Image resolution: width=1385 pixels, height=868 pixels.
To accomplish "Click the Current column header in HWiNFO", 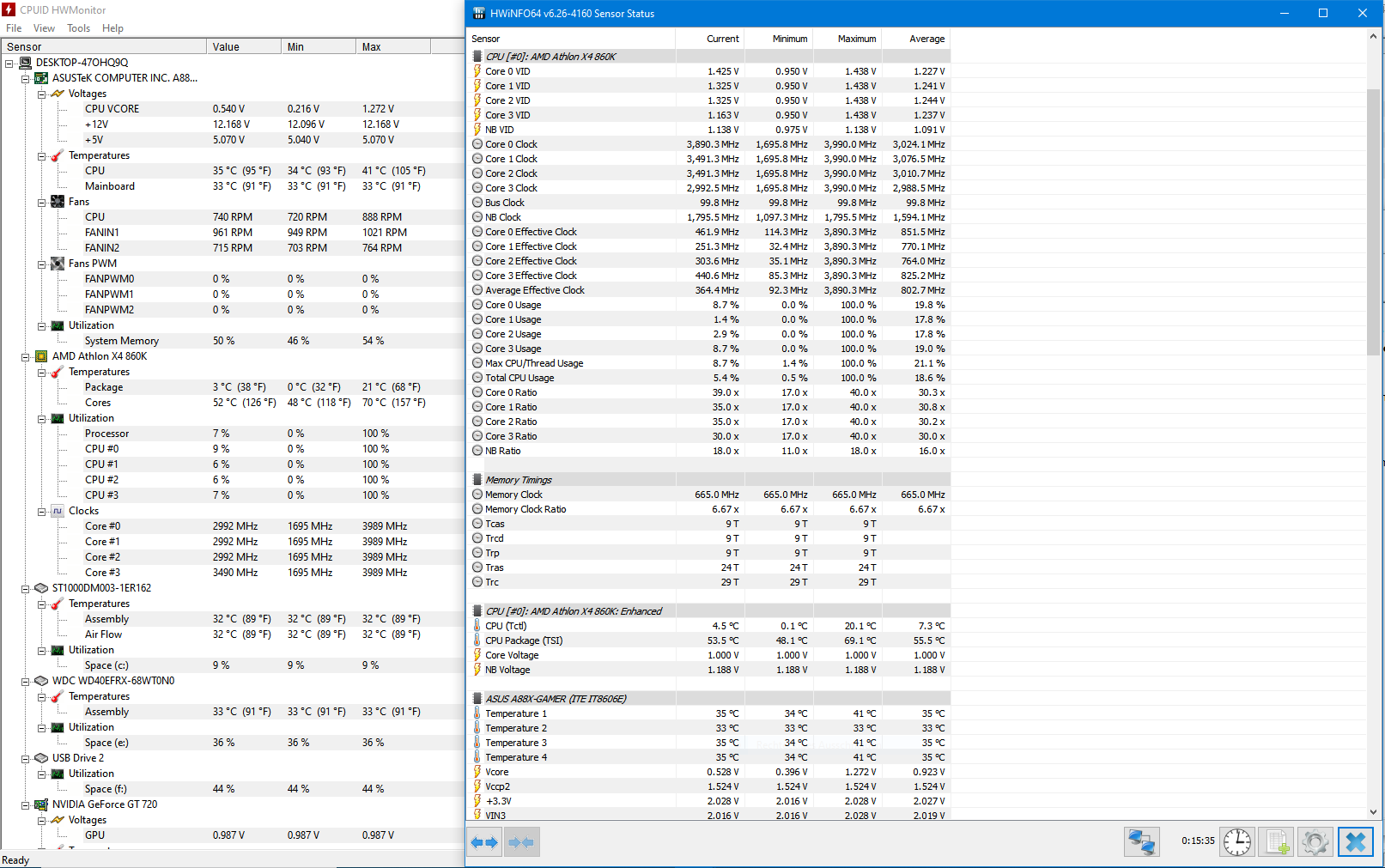I will pos(709,39).
